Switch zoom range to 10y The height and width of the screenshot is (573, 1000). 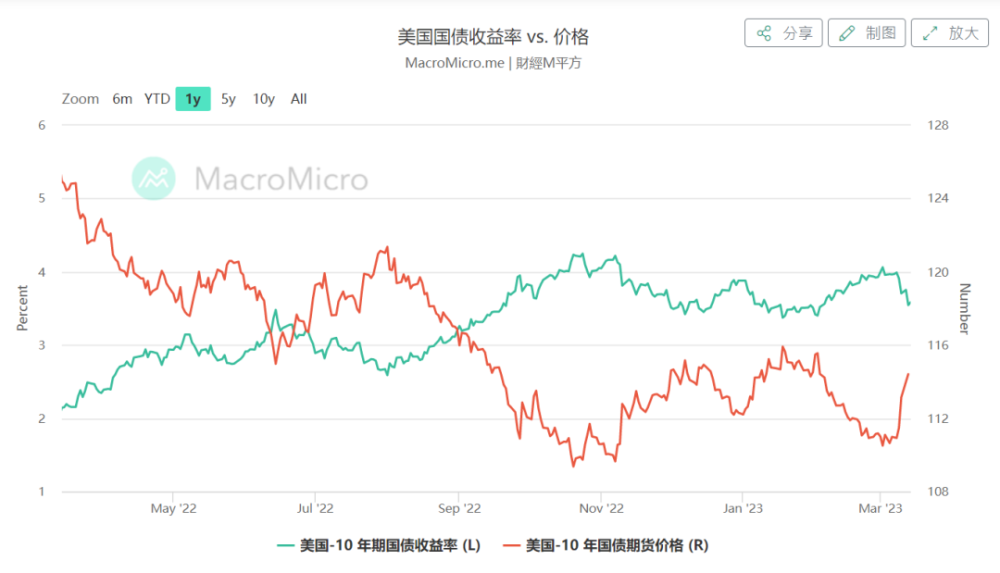264,99
